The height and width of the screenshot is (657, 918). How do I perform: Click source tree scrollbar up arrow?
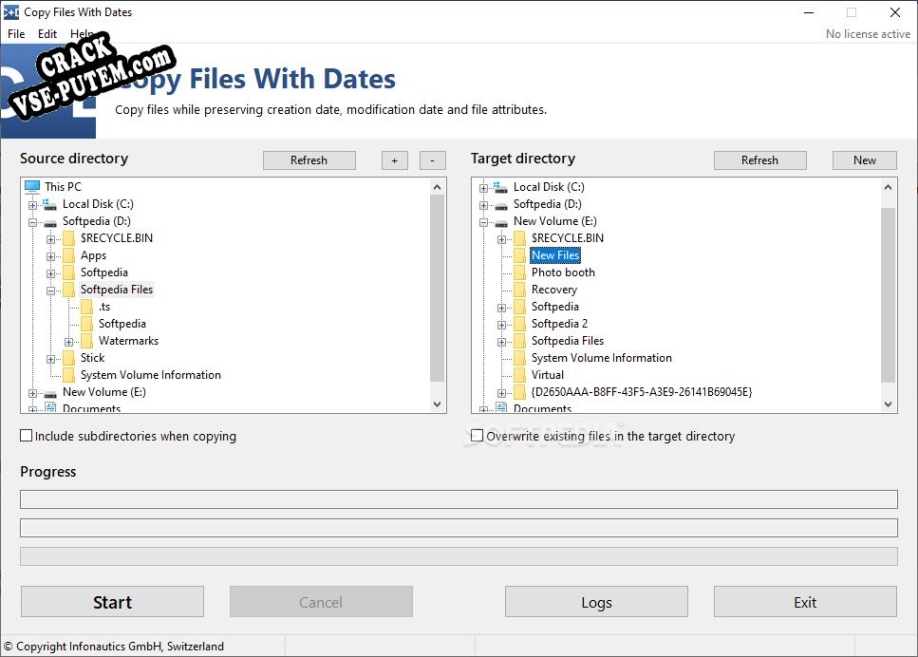tap(437, 187)
